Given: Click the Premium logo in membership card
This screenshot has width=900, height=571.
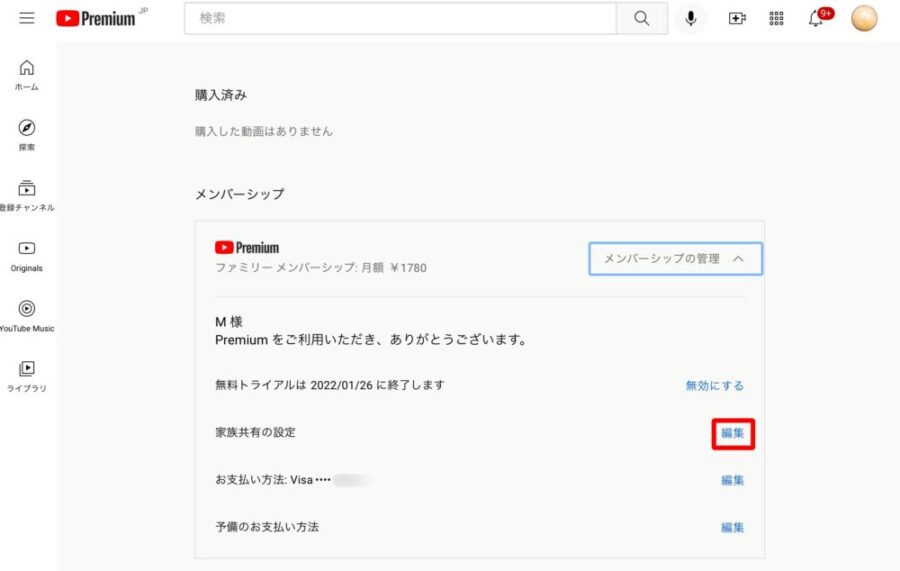Looking at the screenshot, I should 247,247.
